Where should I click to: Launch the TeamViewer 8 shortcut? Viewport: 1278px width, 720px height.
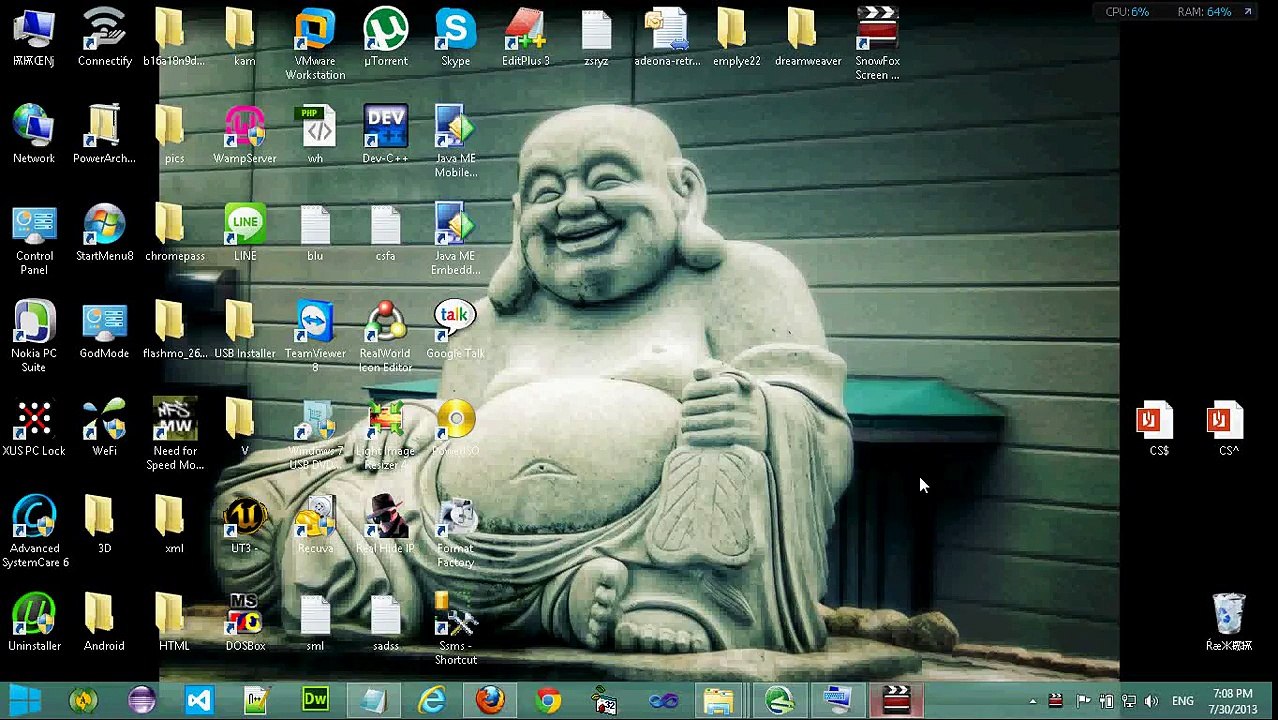click(315, 337)
